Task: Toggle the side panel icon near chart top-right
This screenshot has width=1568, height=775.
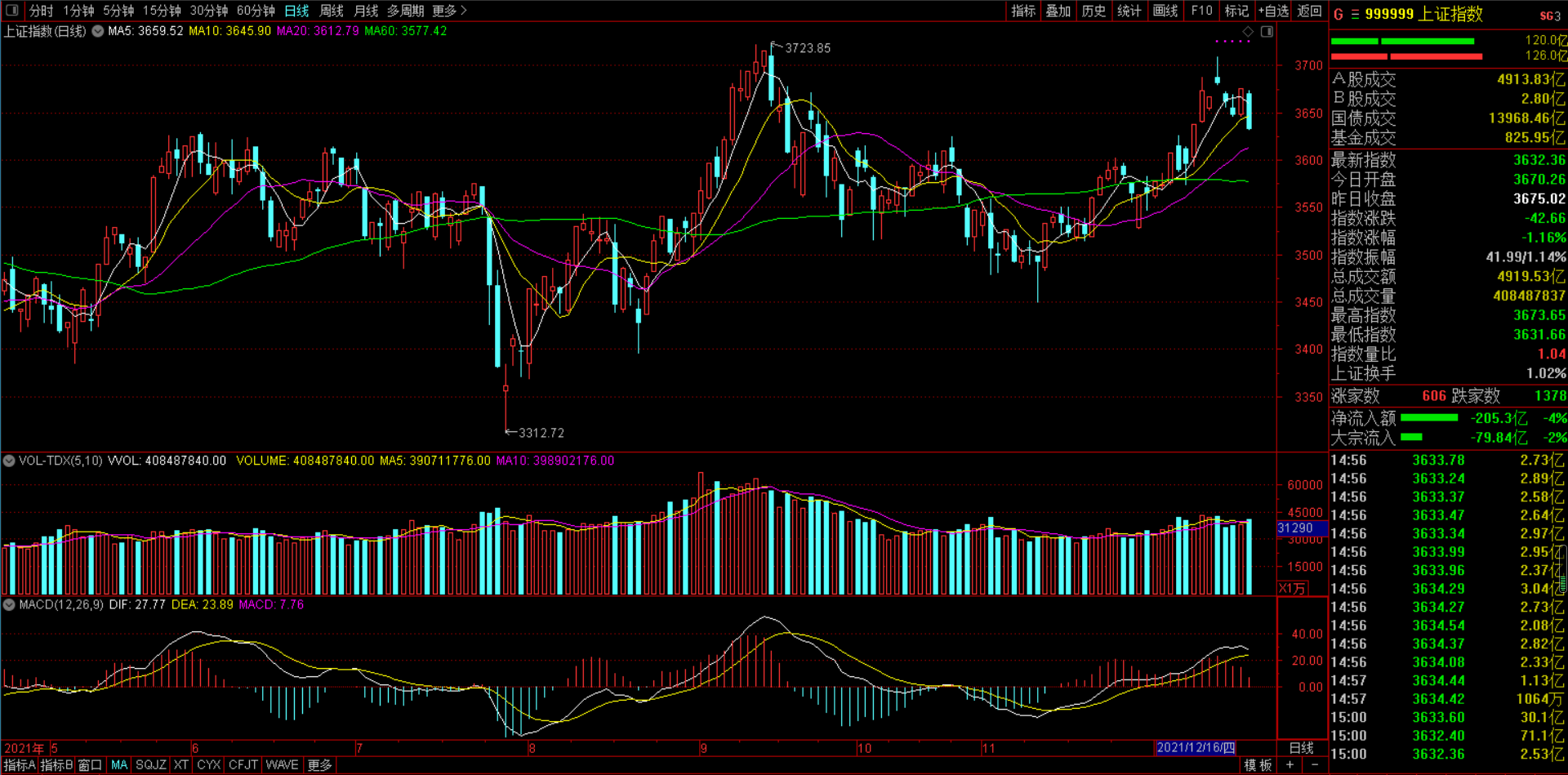Action: pos(1267,32)
